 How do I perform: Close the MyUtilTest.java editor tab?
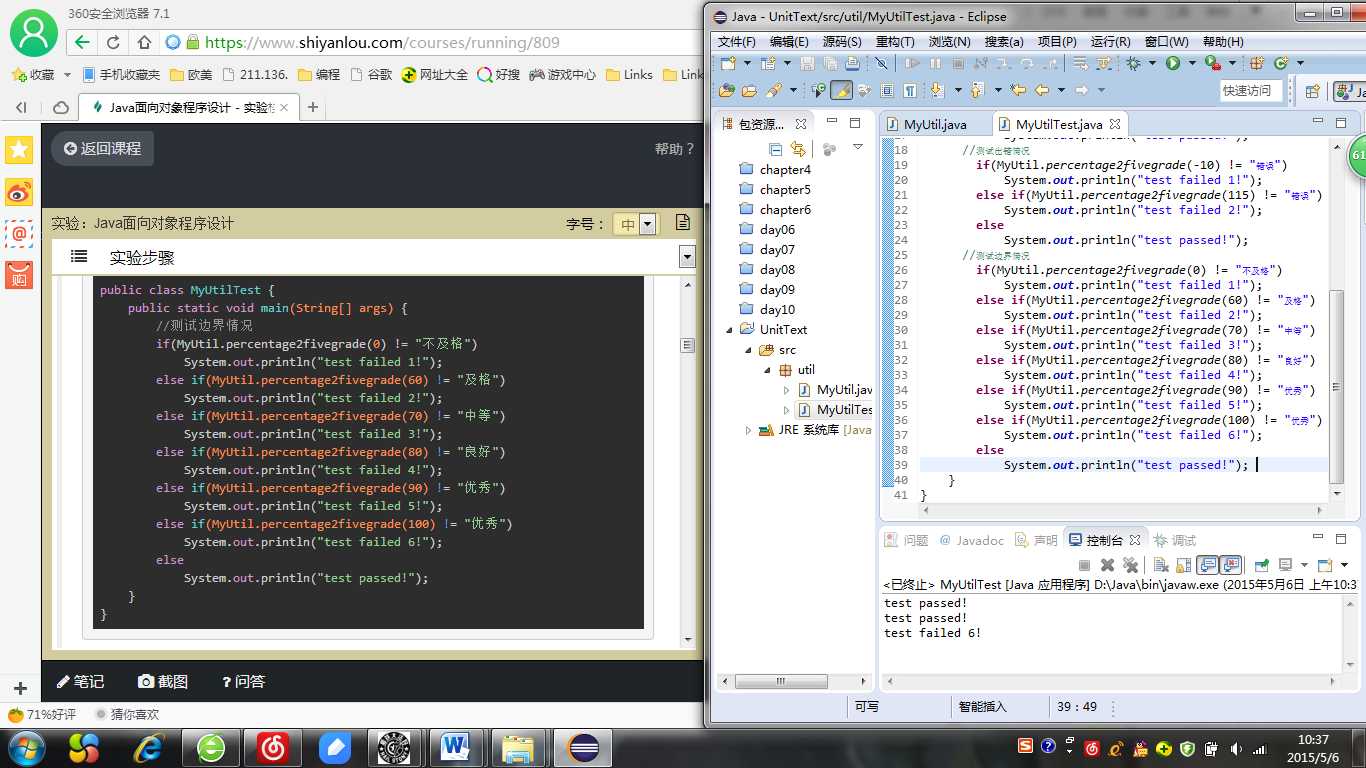[x=1115, y=124]
